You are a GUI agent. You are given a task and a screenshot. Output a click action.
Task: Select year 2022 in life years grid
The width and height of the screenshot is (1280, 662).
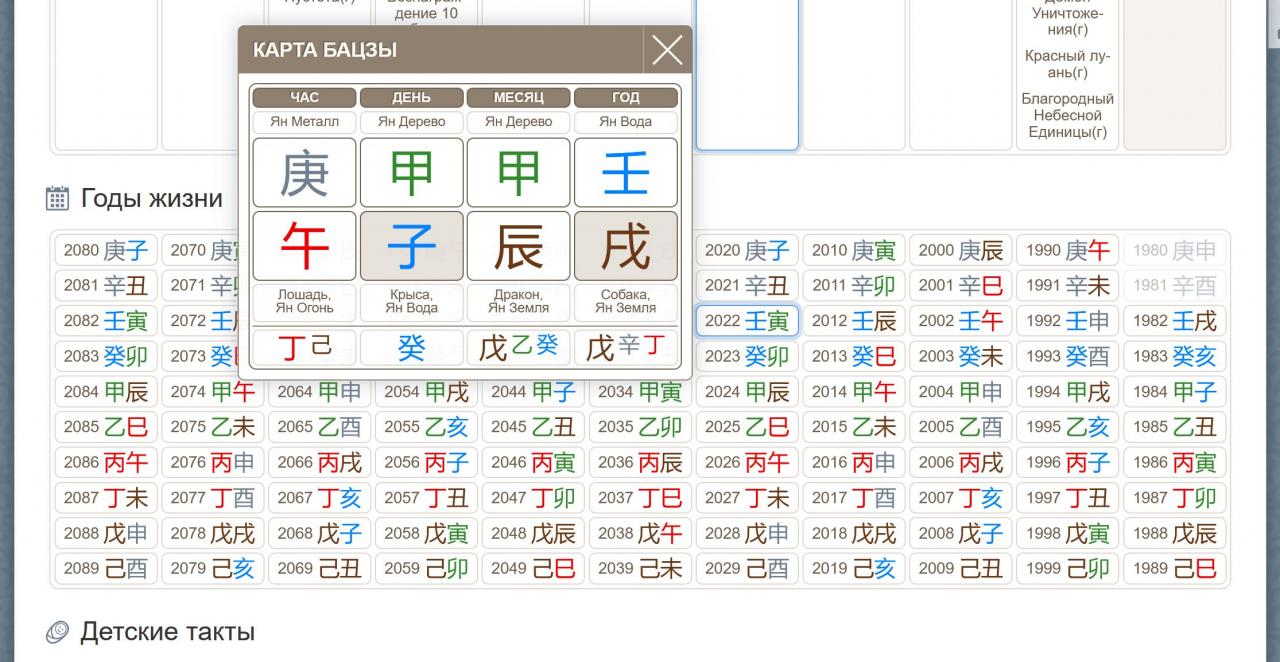(747, 321)
